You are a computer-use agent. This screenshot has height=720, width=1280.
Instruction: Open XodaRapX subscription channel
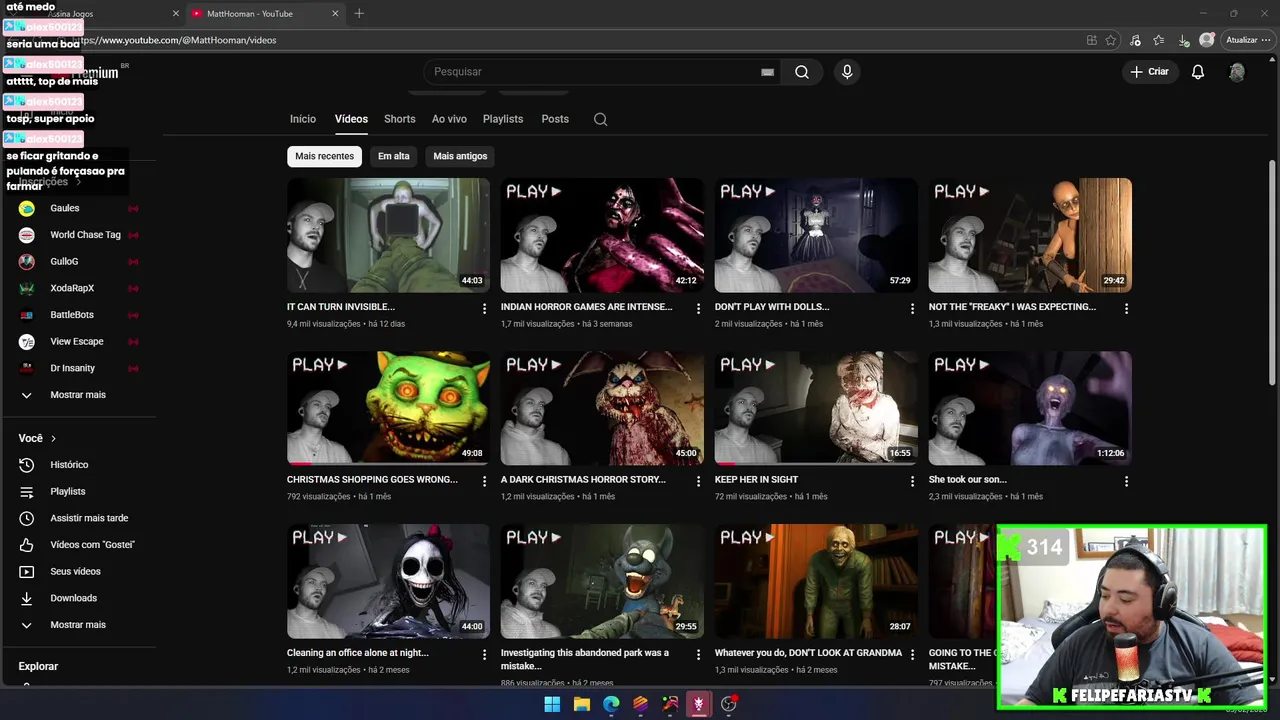point(78,288)
